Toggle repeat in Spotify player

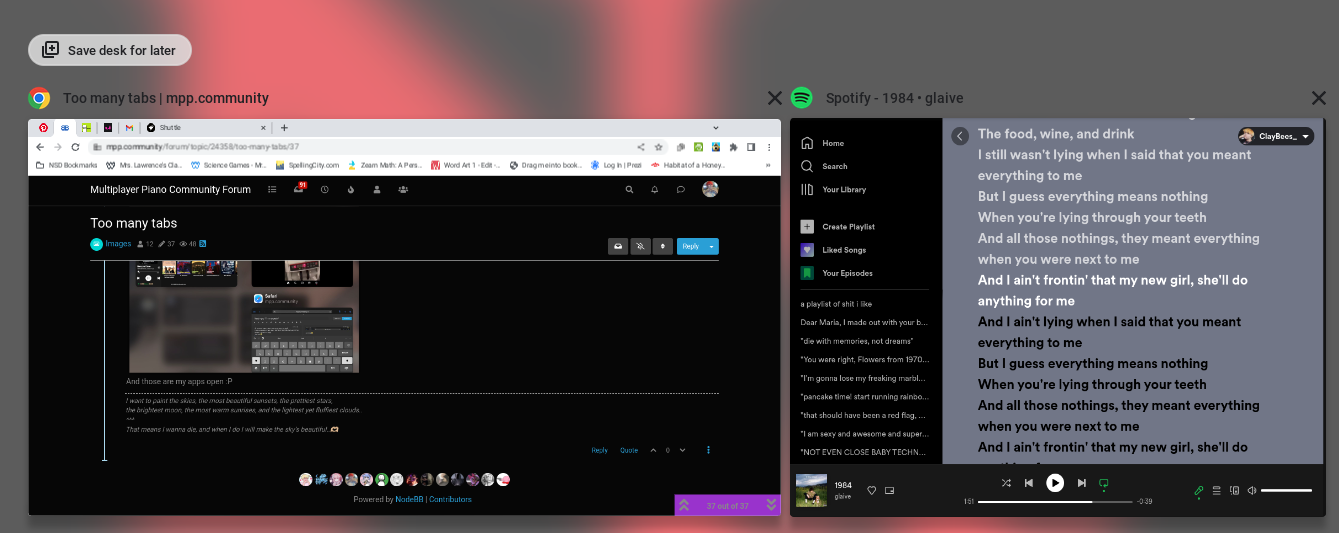click(x=1104, y=483)
